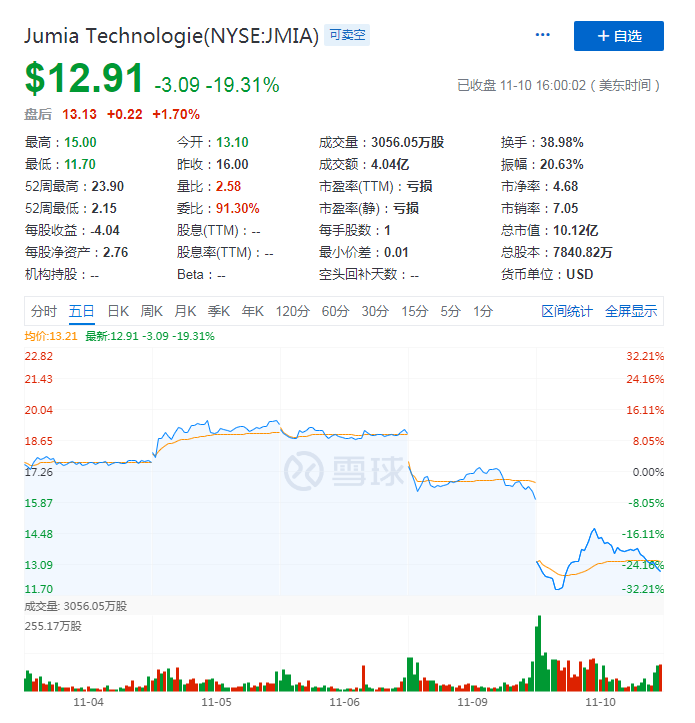The image size is (695, 723).
Task: Select the 年K yearly chart tab
Action: 253,312
